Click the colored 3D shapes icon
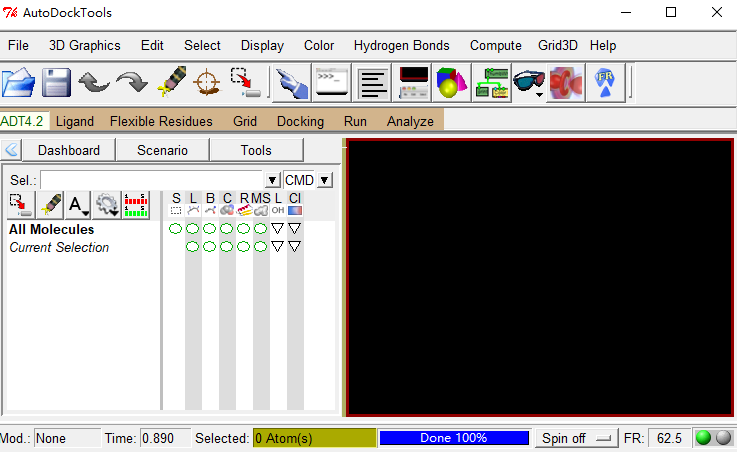The height and width of the screenshot is (453, 737). point(452,83)
